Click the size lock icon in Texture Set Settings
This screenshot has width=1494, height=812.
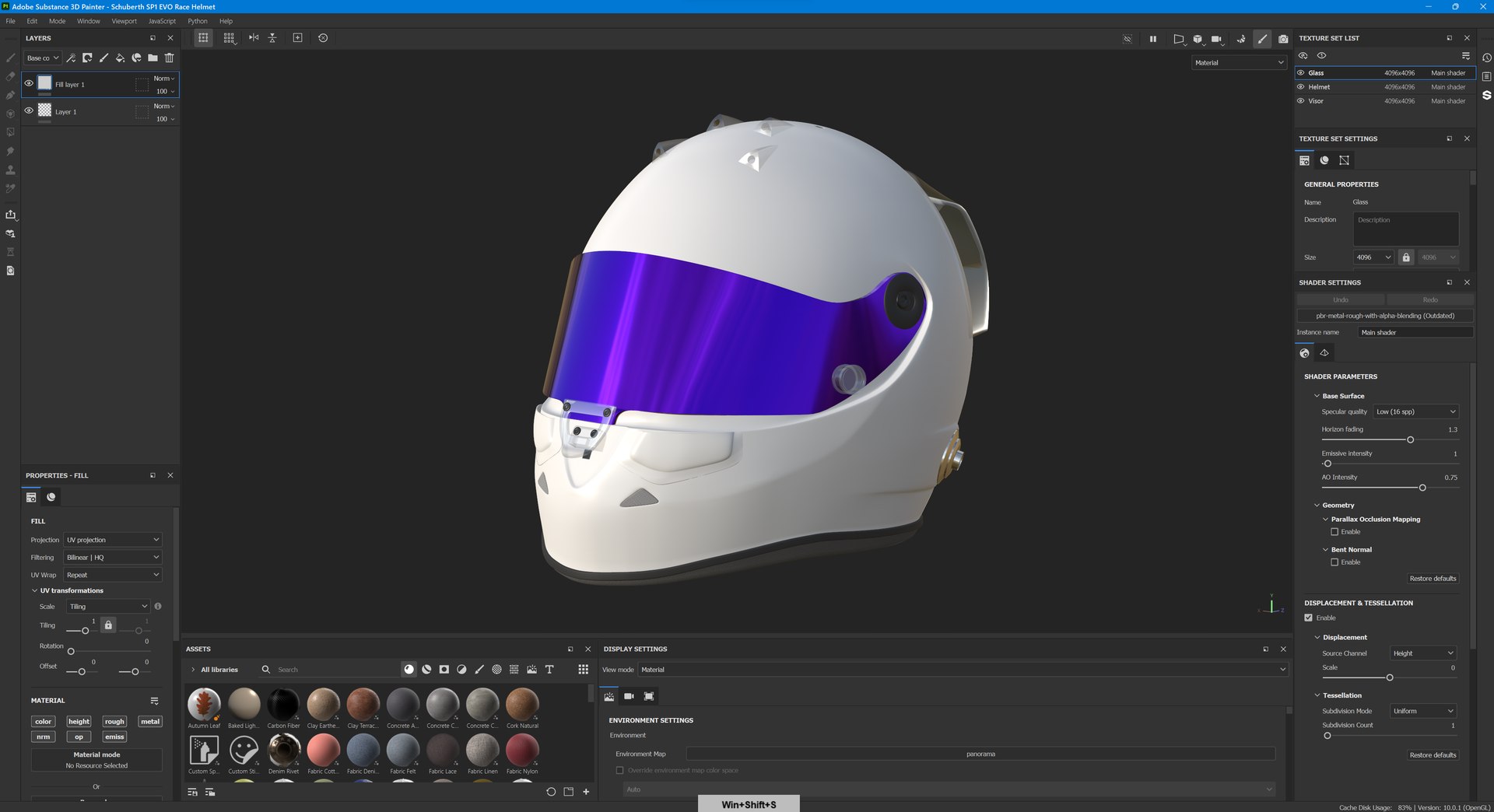pyautogui.click(x=1405, y=257)
